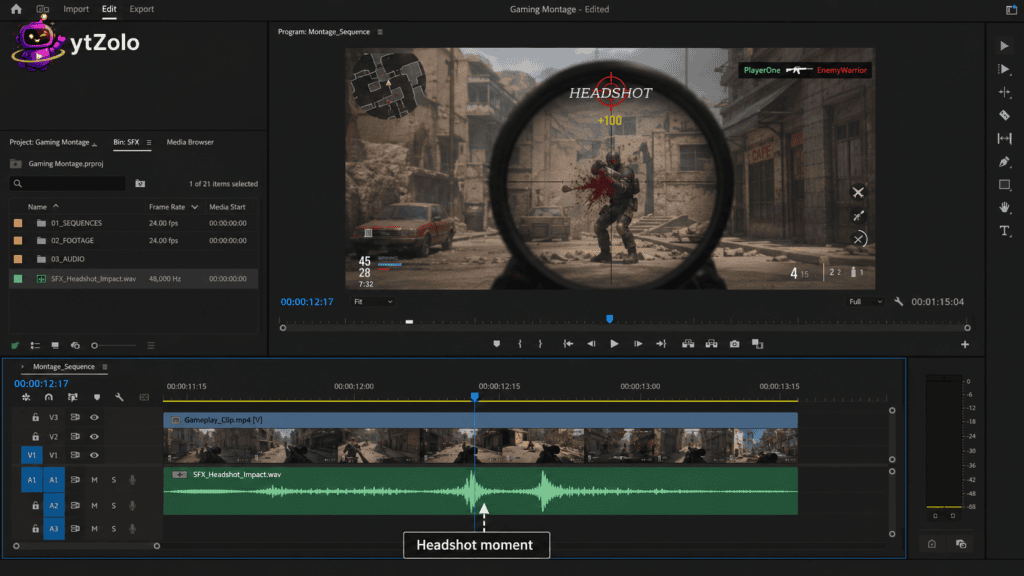1024x576 pixels.
Task: Add a timeline marker with the marker icon
Action: pyautogui.click(x=97, y=397)
